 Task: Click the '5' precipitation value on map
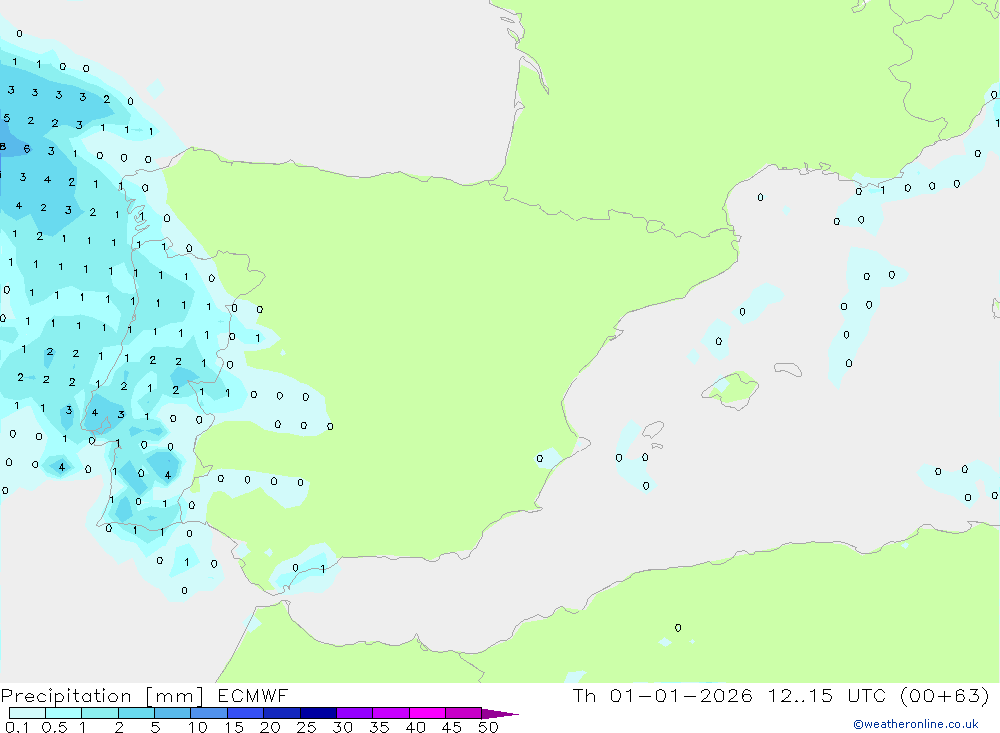pyautogui.click(x=6, y=118)
